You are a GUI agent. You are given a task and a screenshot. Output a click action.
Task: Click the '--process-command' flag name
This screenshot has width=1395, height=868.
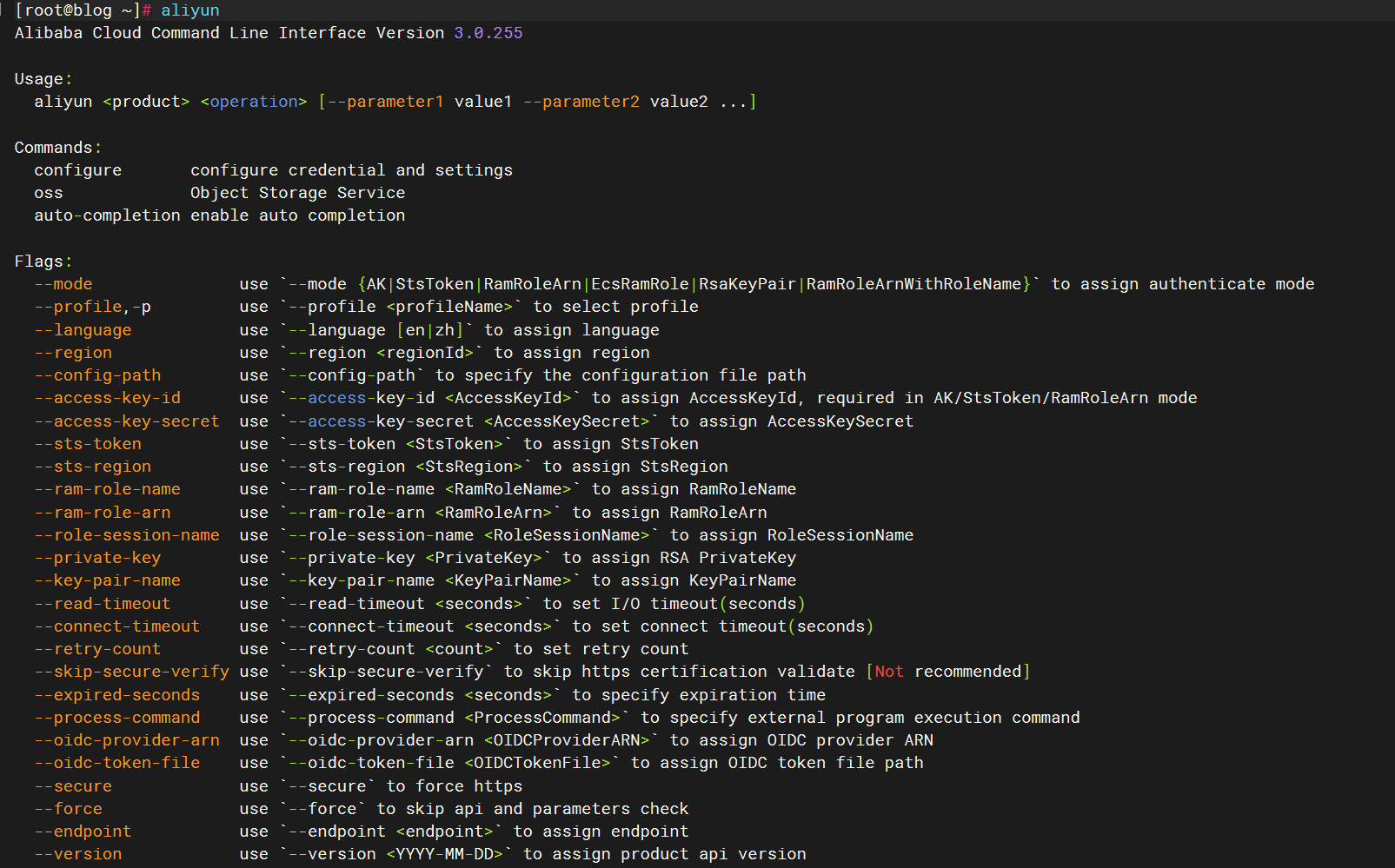point(117,718)
